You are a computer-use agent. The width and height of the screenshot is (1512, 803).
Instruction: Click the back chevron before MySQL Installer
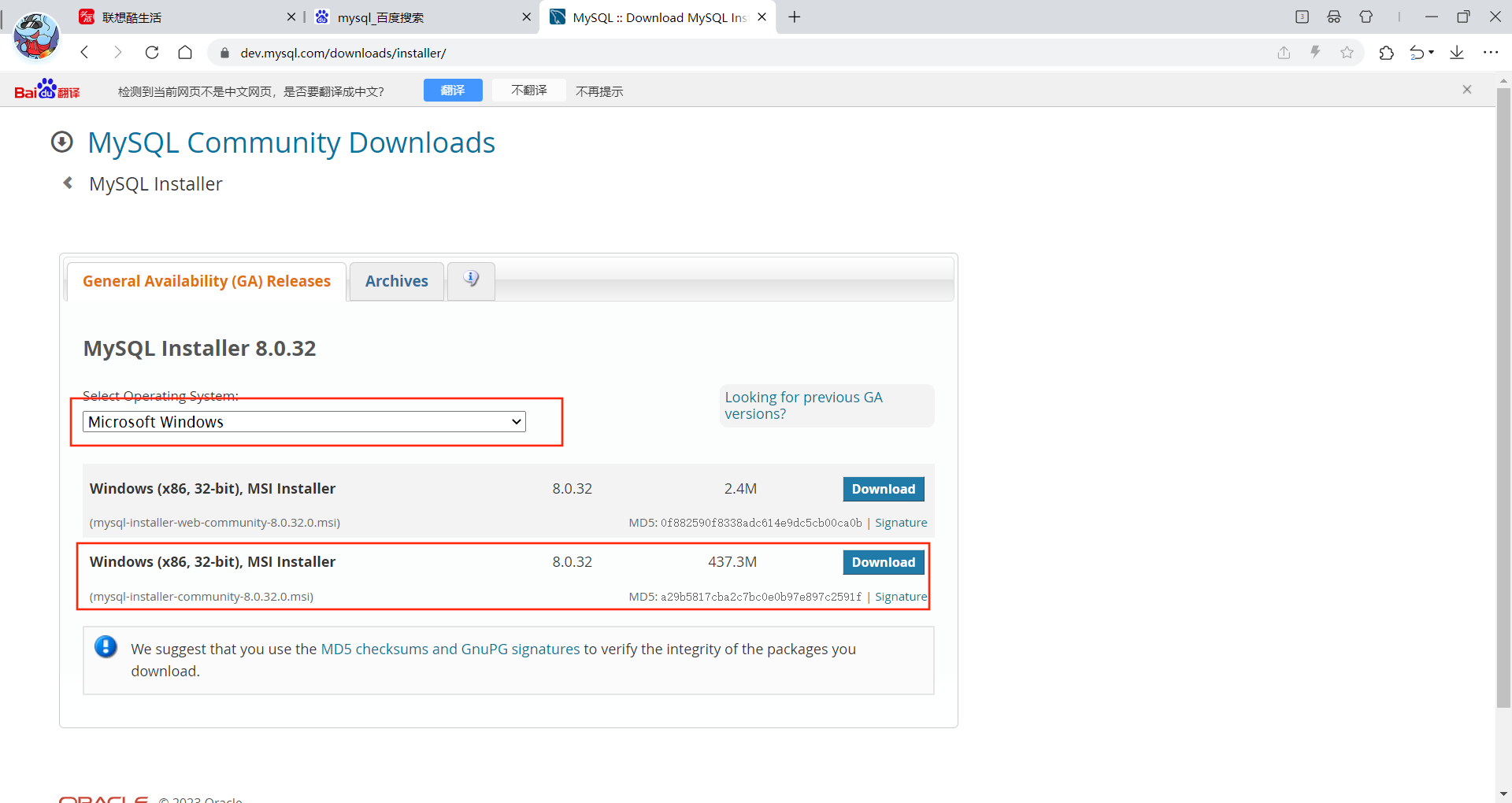click(x=68, y=183)
